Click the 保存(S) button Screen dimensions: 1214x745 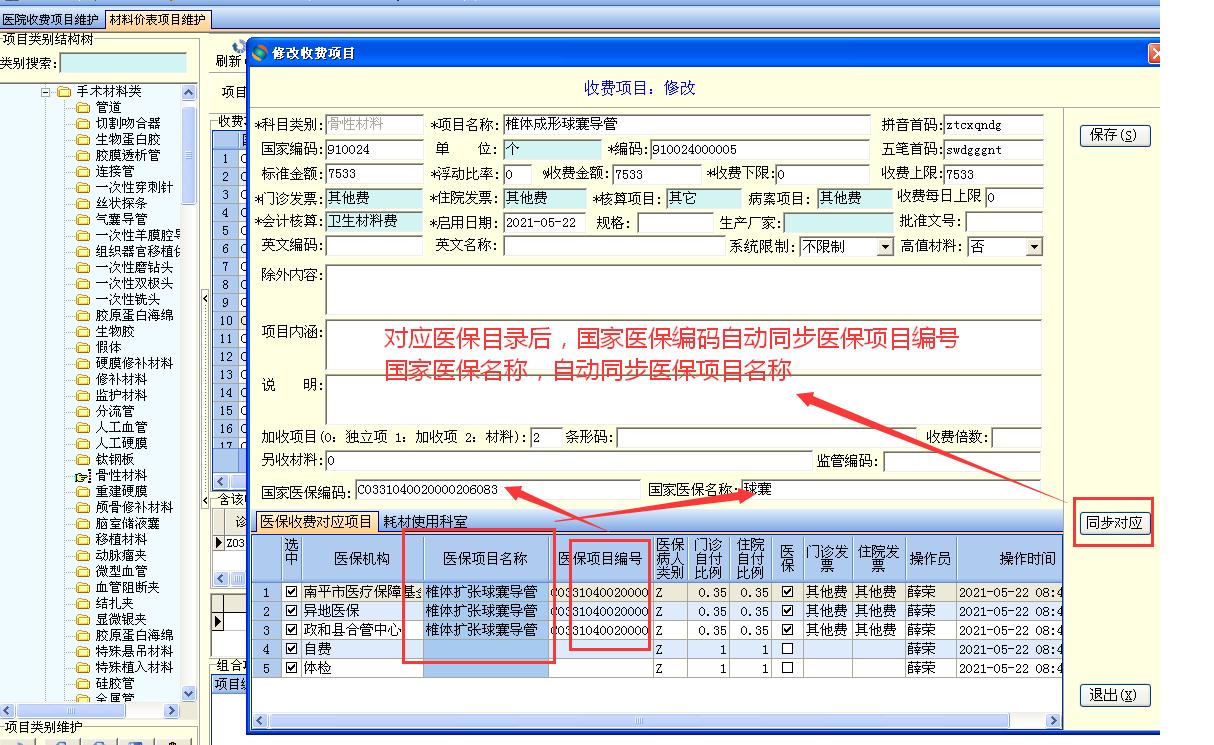coord(1115,136)
